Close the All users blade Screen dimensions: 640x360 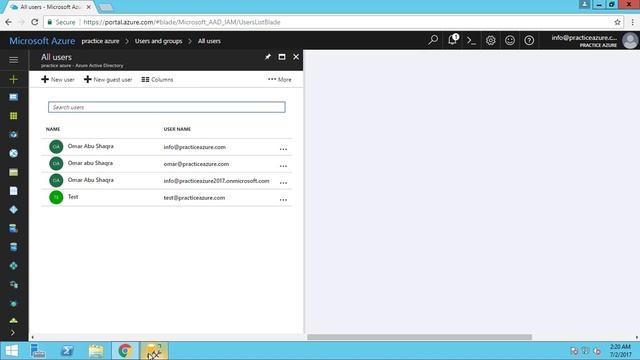coord(296,57)
